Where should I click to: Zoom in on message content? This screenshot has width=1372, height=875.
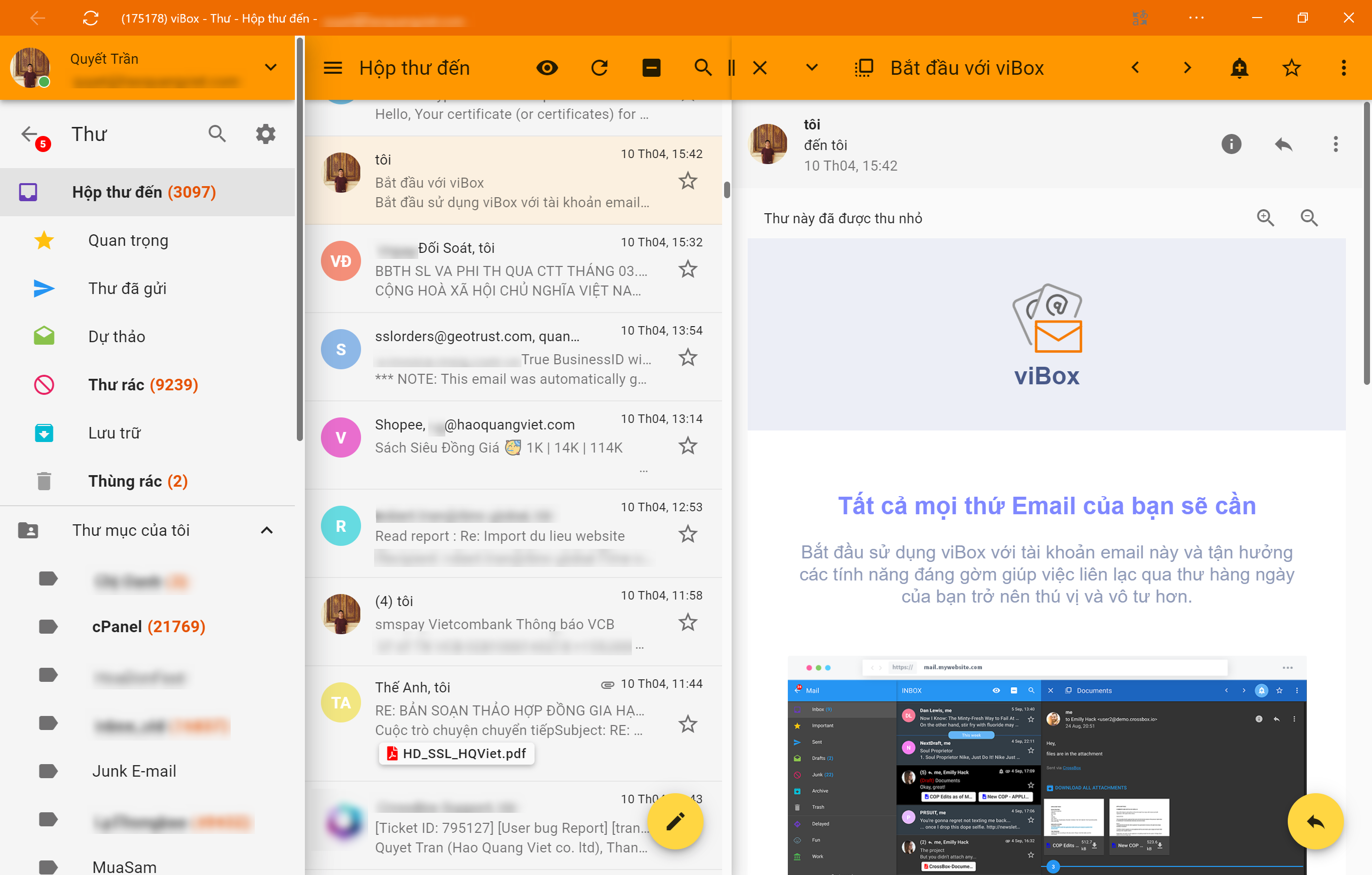click(1265, 218)
